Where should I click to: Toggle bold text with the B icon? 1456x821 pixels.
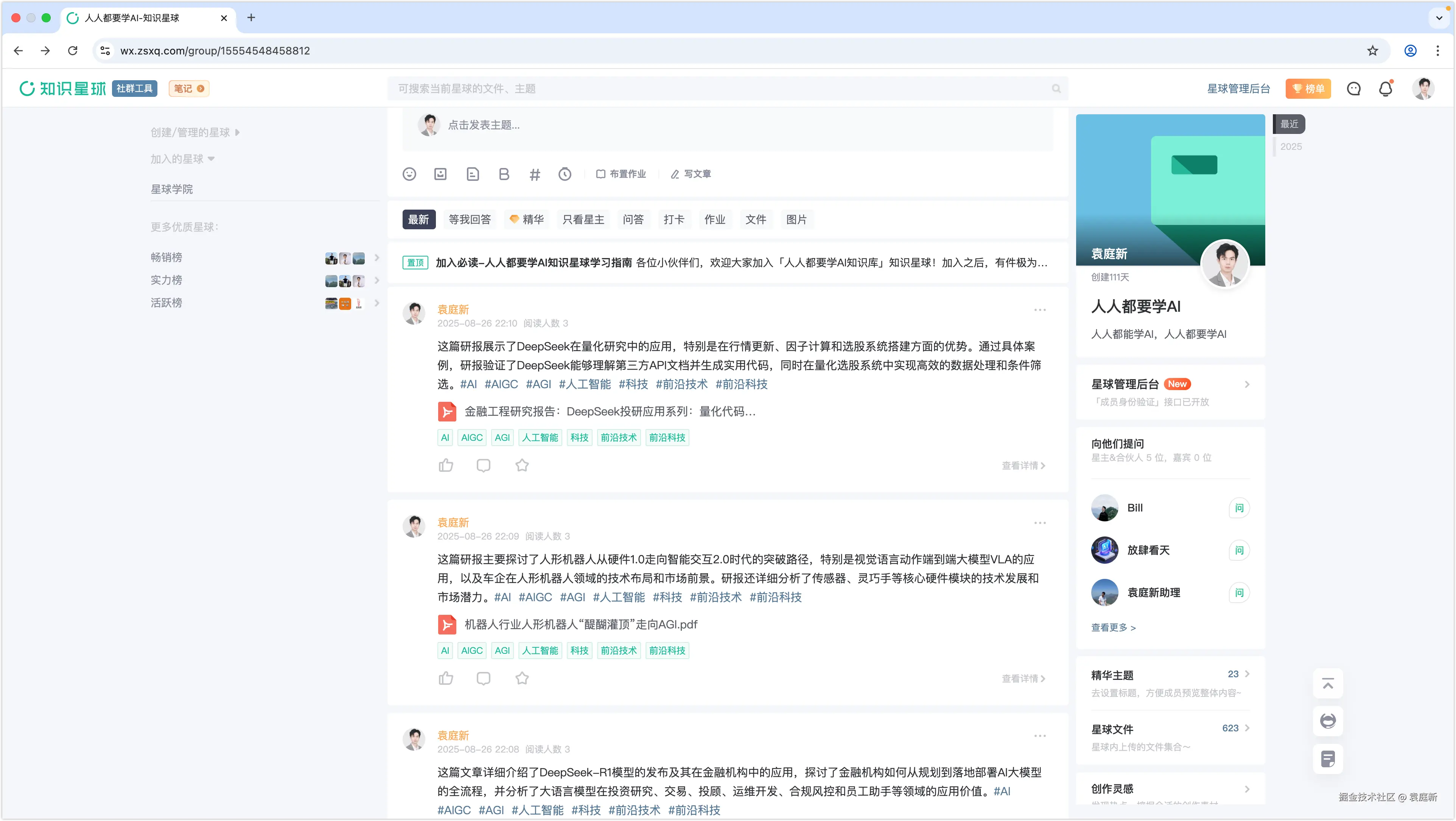click(x=504, y=174)
